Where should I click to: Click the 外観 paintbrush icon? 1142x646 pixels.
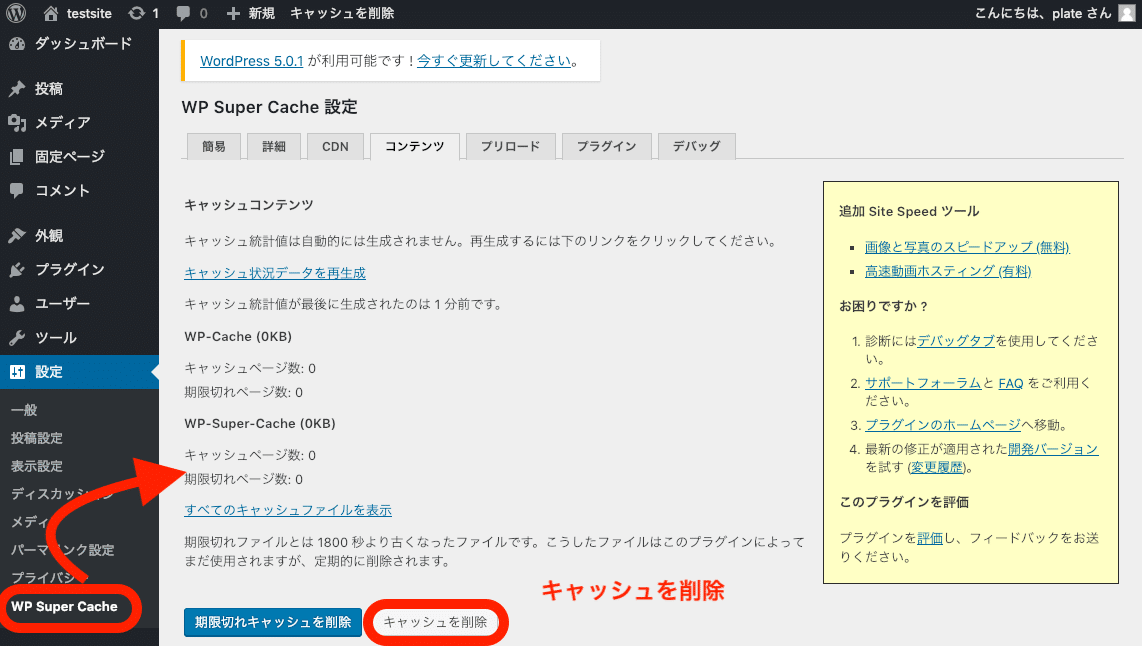tap(17, 236)
